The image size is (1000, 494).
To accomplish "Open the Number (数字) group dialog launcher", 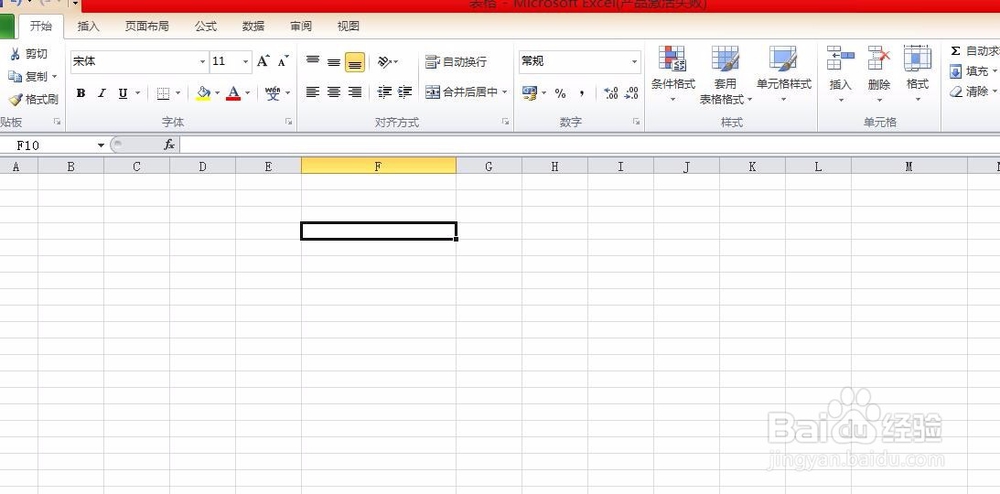I will (636, 121).
